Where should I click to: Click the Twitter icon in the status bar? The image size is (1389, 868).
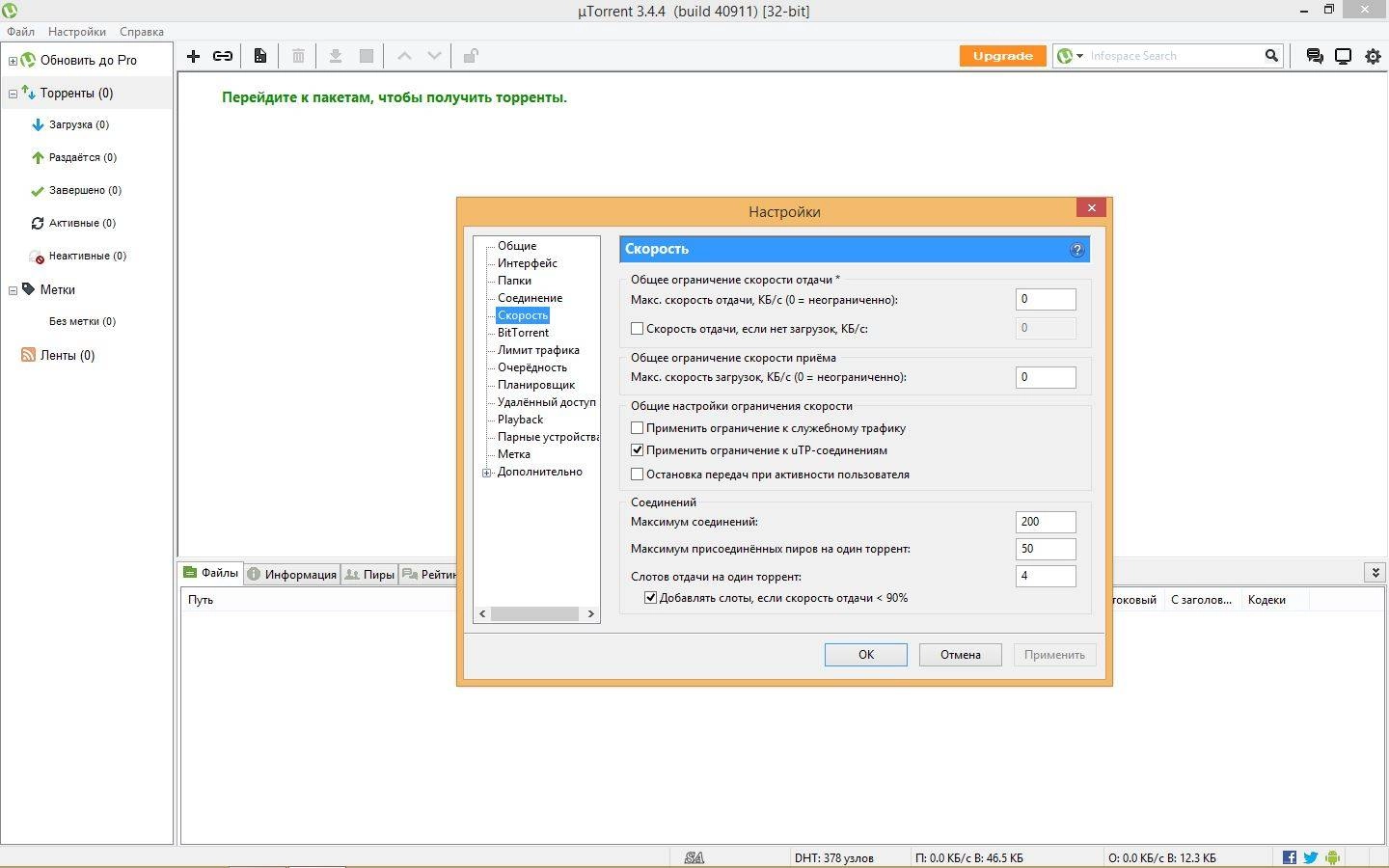(x=1311, y=856)
